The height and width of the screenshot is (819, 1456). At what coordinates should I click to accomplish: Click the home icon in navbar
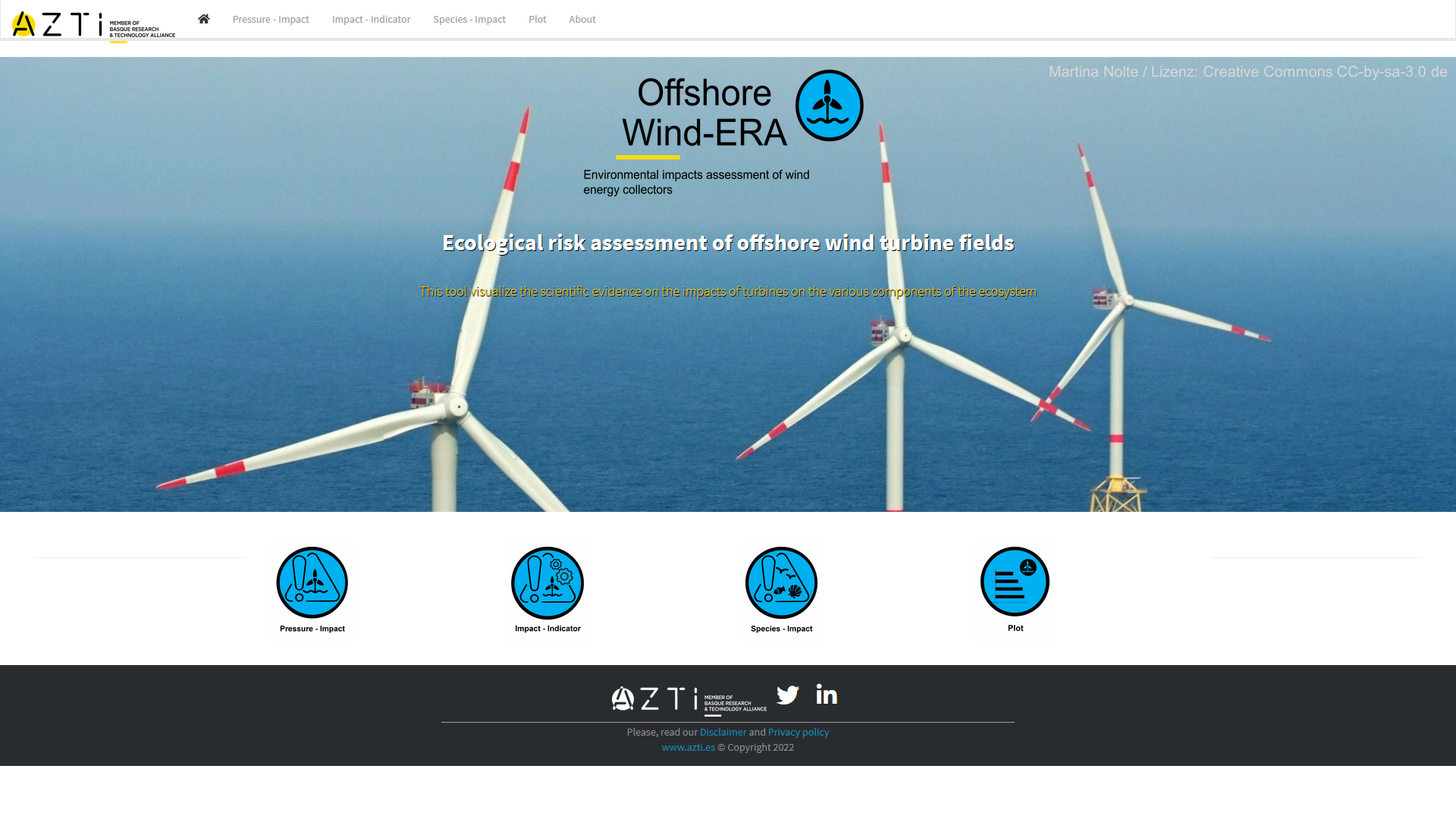203,19
